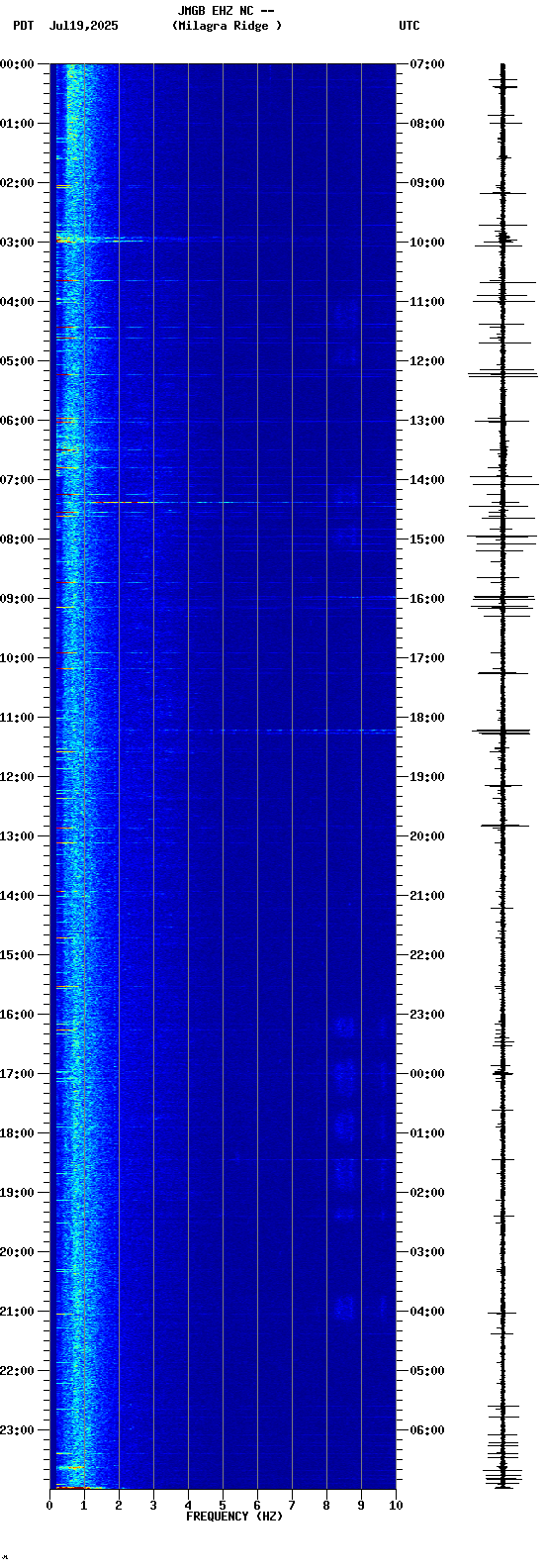Click the large seismogram spike near 18:15 UTC
Image resolution: width=546 pixels, height=1568 pixels.
[502, 732]
